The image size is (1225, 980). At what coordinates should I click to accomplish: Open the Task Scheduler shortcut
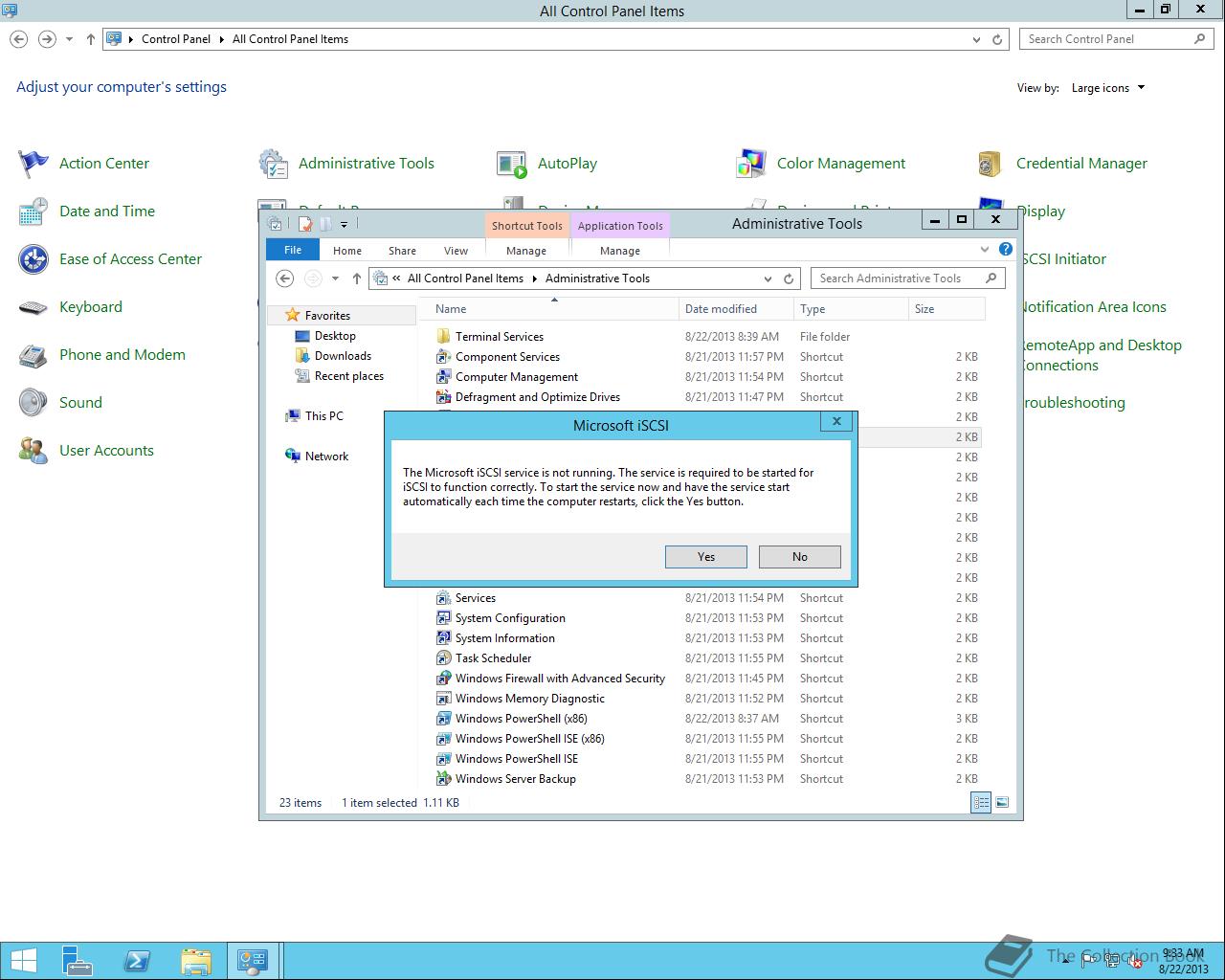tap(495, 657)
